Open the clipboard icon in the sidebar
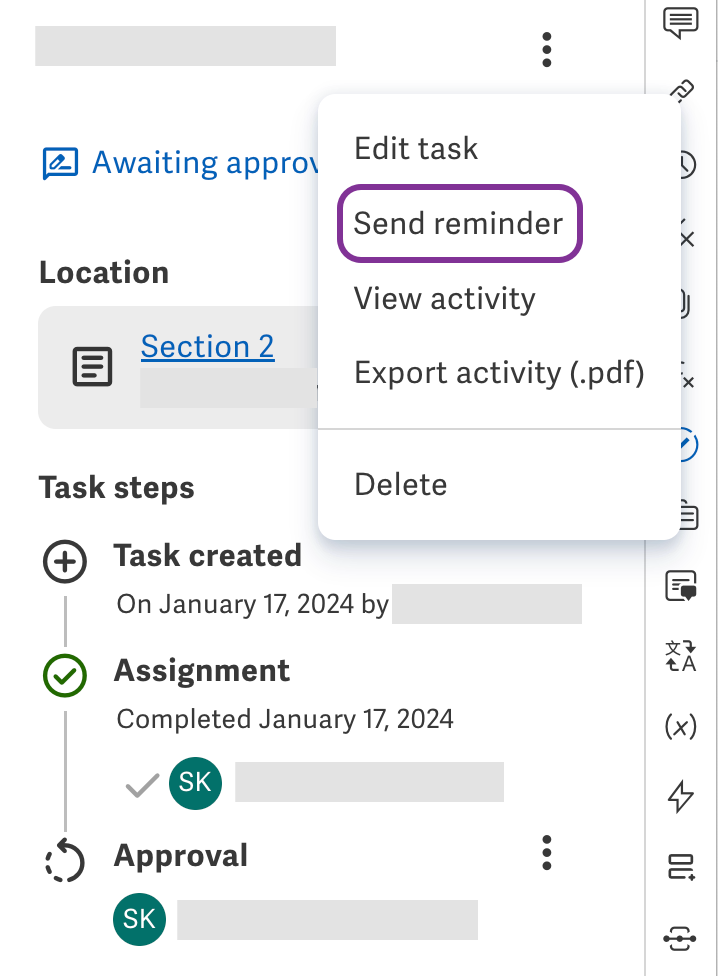This screenshot has height=976, width=718. 689,514
